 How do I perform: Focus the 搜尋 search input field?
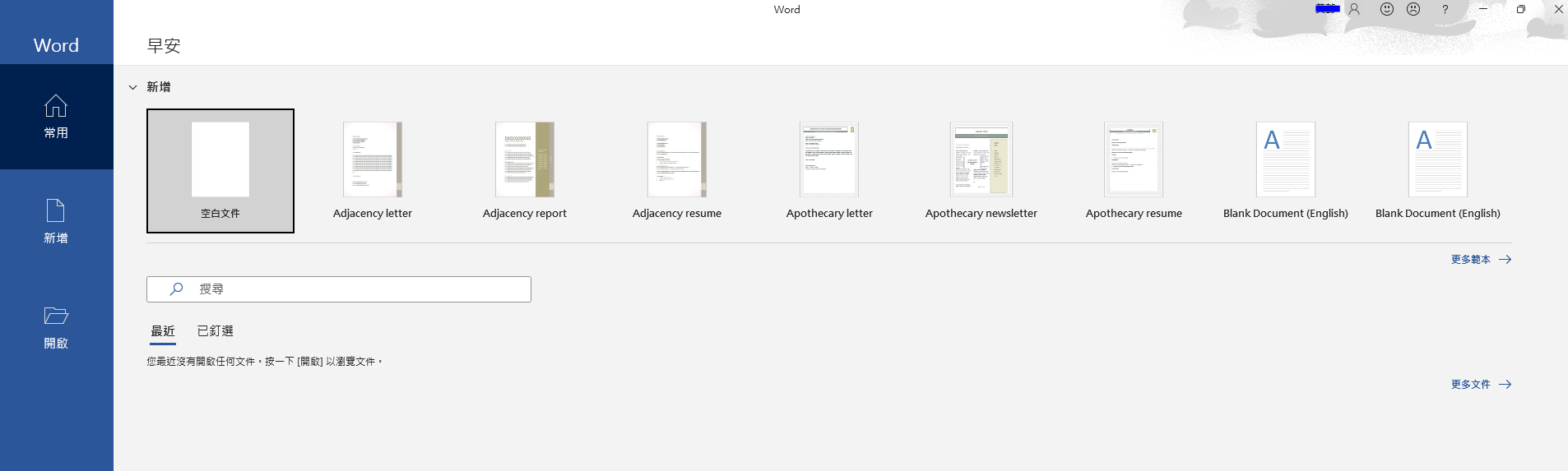[x=339, y=289]
